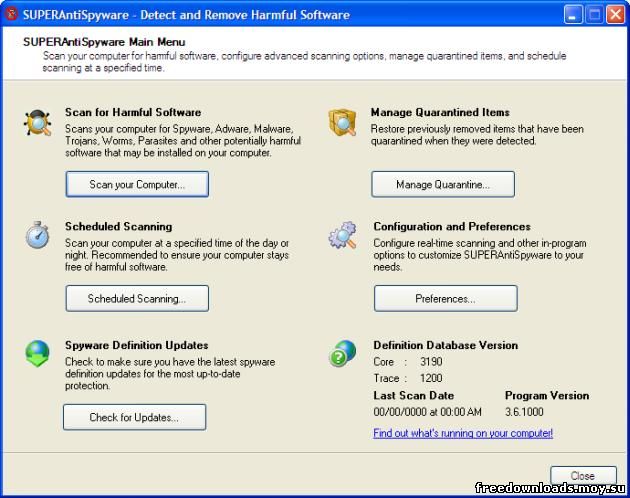This screenshot has height=498, width=630.
Task: Open Manage Quarantine
Action: click(x=442, y=185)
